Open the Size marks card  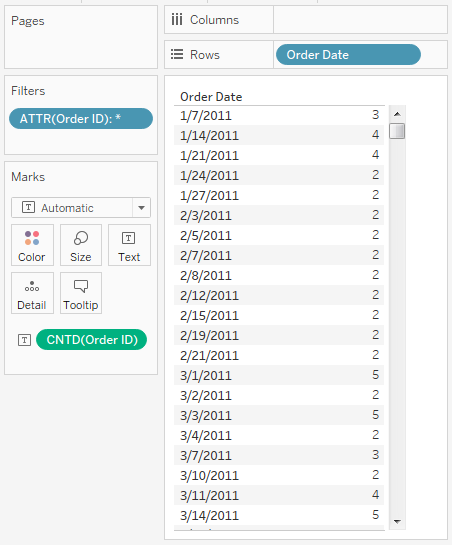(81, 245)
